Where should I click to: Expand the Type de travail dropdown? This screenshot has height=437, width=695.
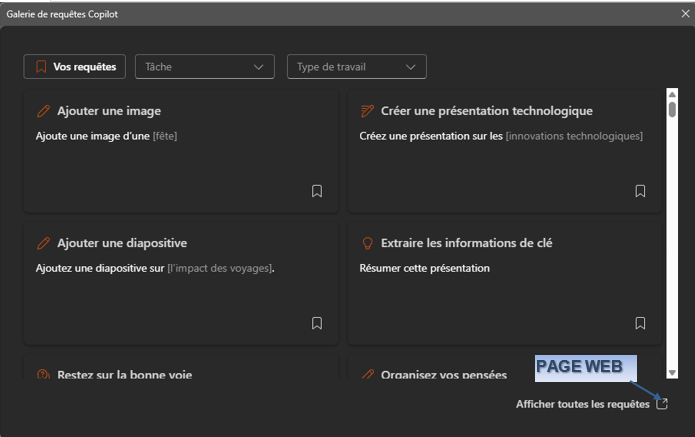point(357,66)
